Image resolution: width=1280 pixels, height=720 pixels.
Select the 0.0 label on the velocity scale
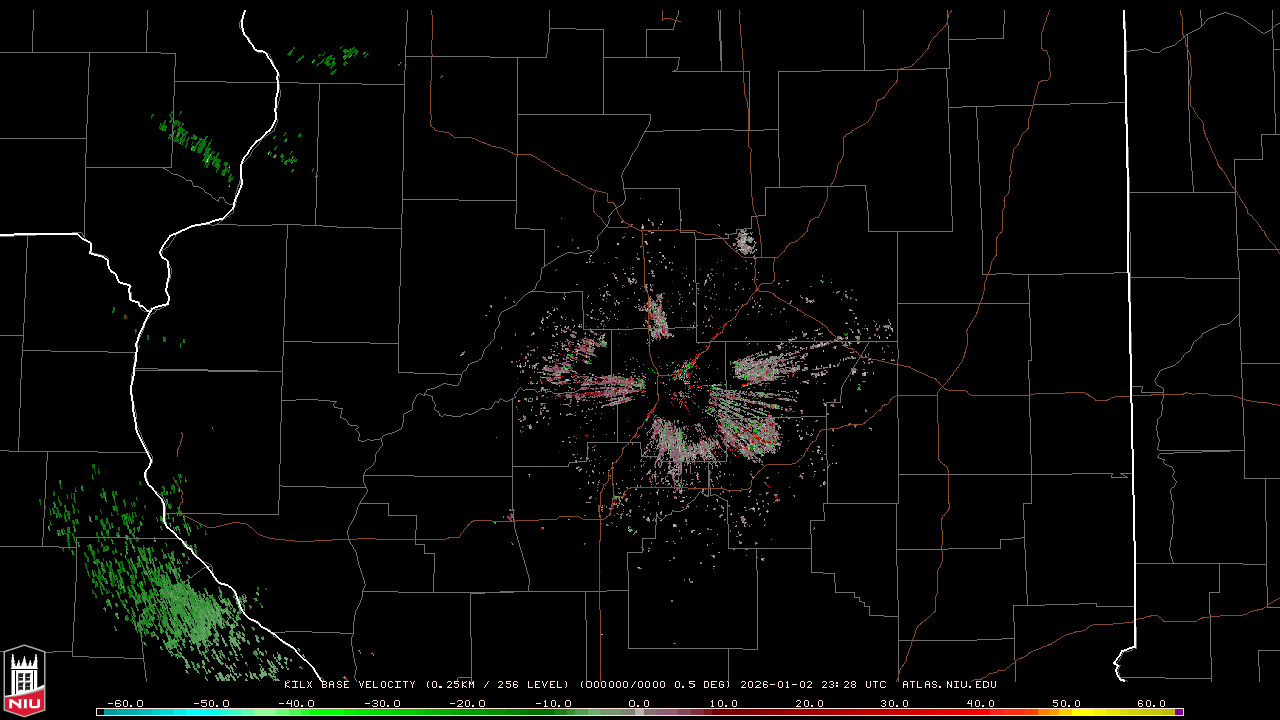coord(639,703)
